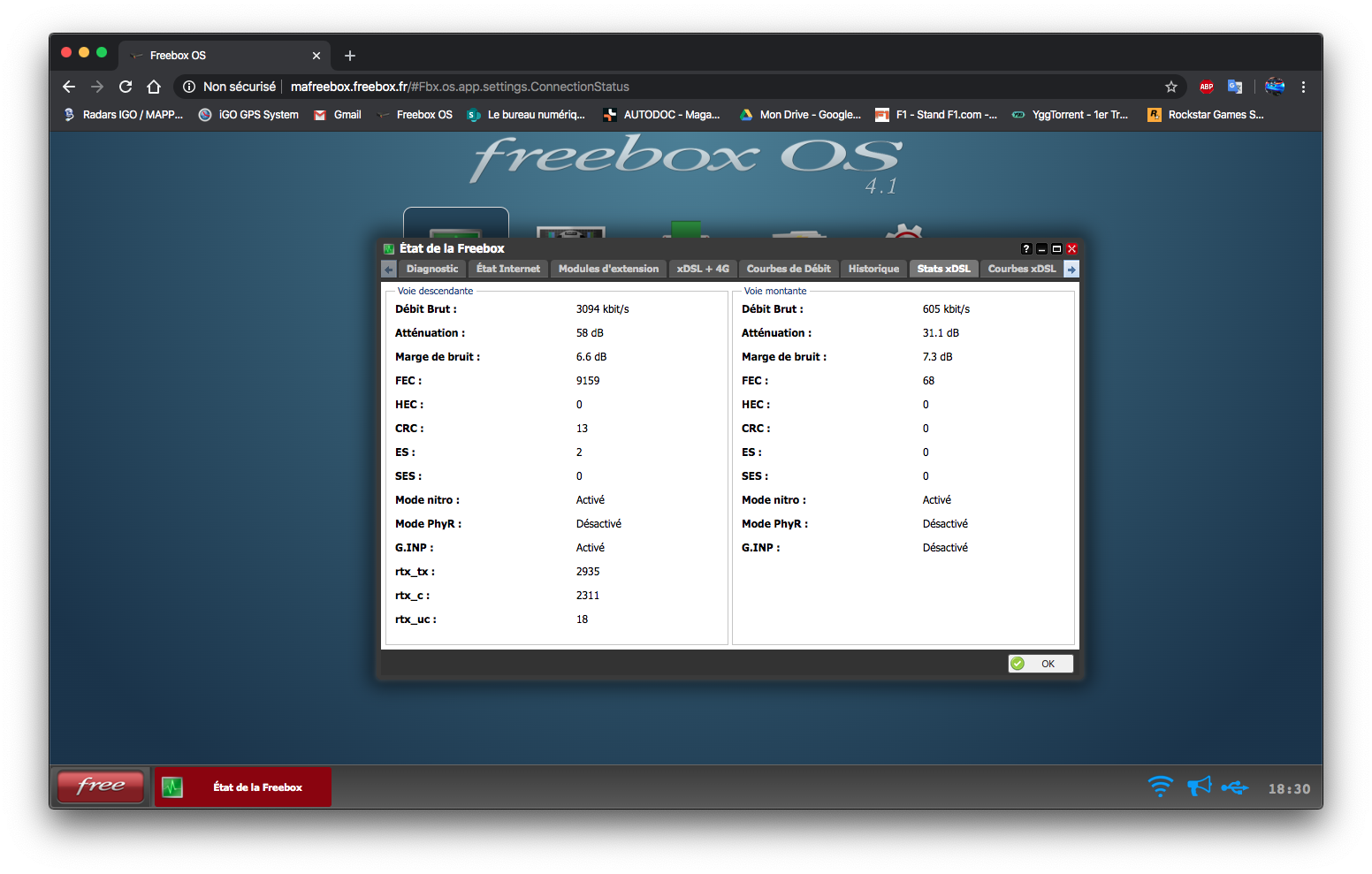Viewport: 1372px width, 874px height.
Task: Click the downstream Mode PhyR value Désactivé
Action: [598, 524]
